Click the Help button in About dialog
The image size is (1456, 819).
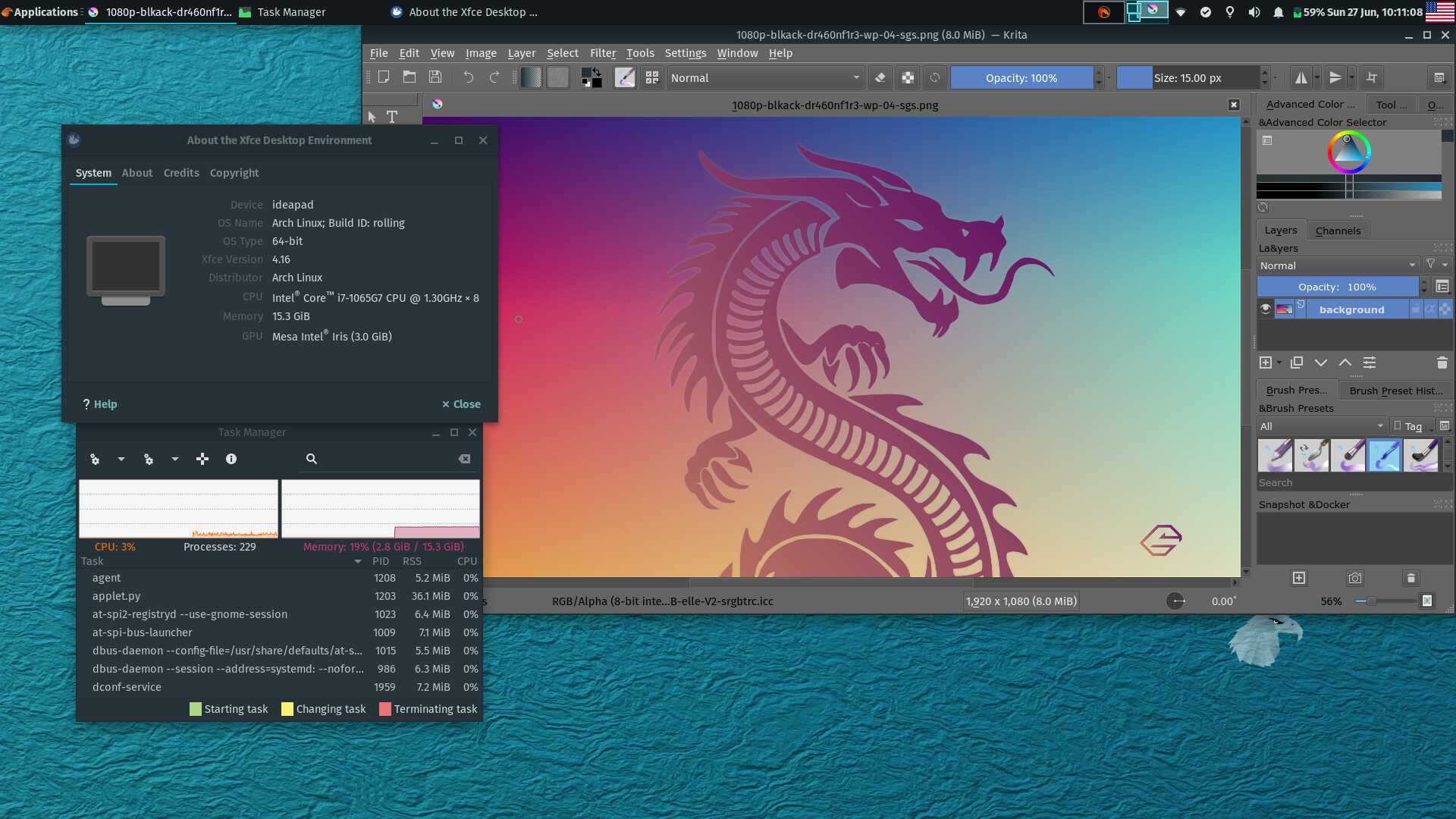click(100, 404)
